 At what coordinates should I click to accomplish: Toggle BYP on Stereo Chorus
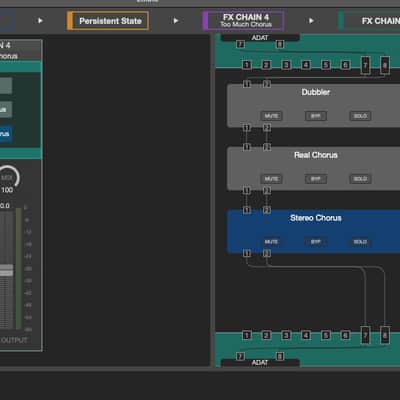point(316,242)
